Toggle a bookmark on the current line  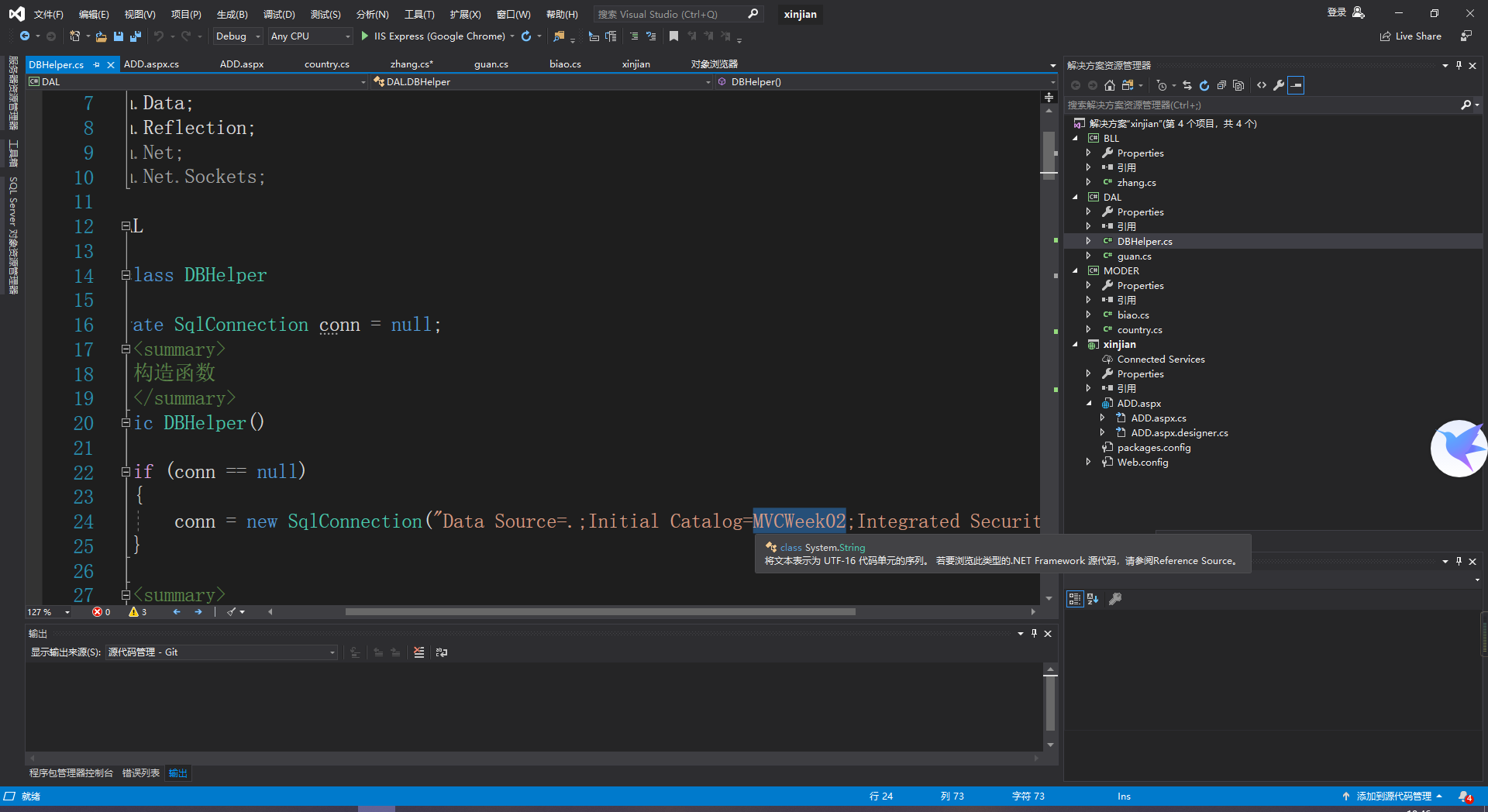click(x=673, y=36)
